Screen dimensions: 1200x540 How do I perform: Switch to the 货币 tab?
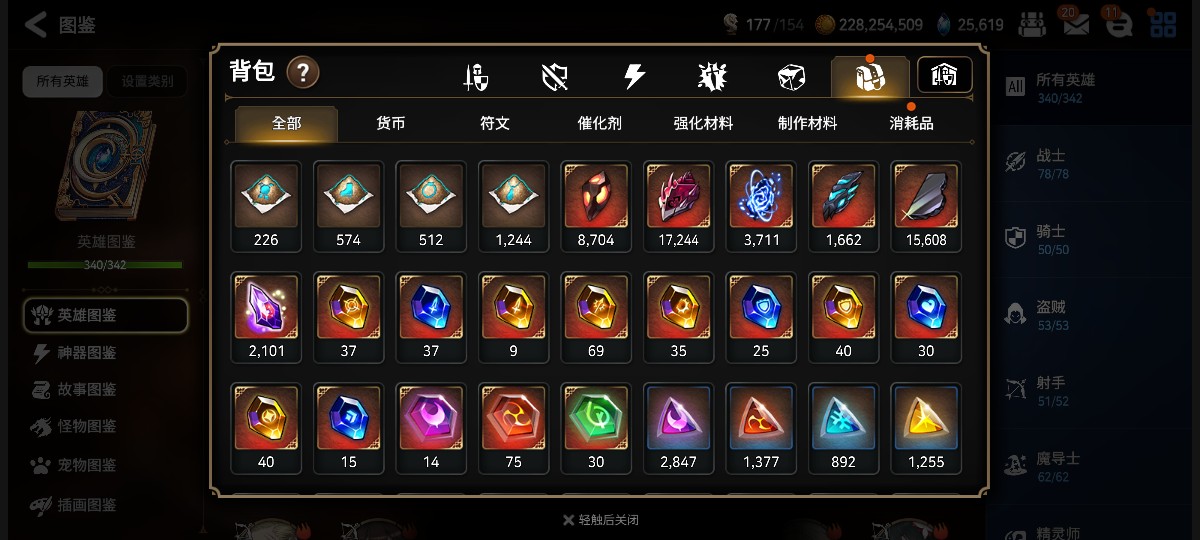click(391, 124)
